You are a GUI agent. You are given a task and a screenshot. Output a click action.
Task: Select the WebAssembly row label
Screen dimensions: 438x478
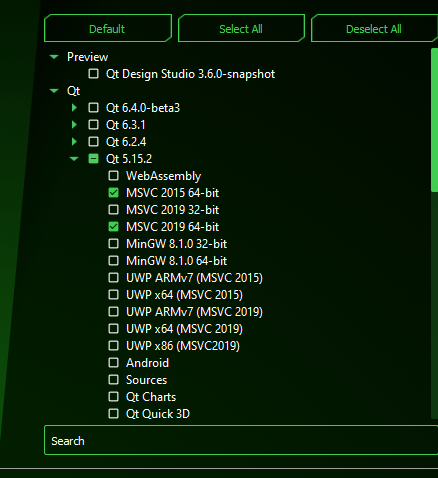click(164, 176)
